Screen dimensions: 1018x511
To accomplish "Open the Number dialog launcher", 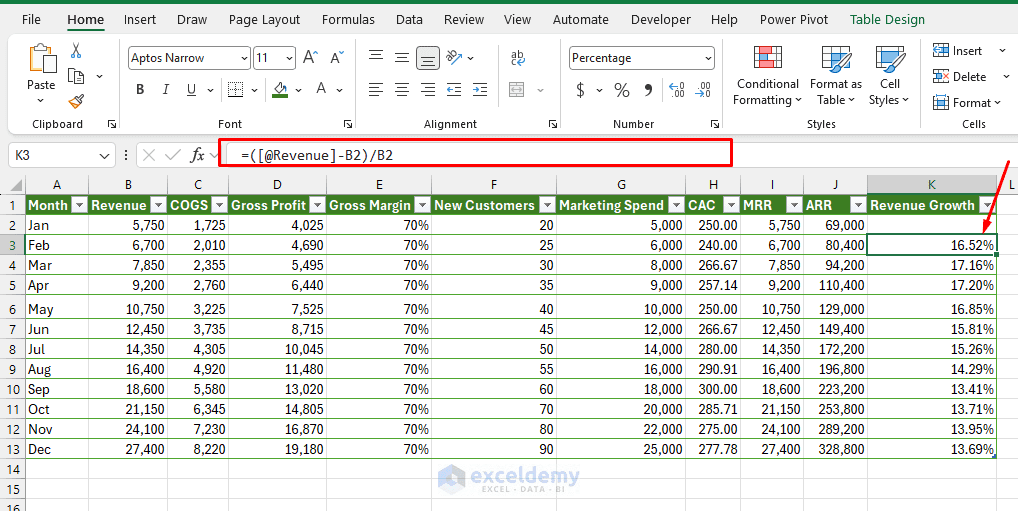I will (x=714, y=124).
